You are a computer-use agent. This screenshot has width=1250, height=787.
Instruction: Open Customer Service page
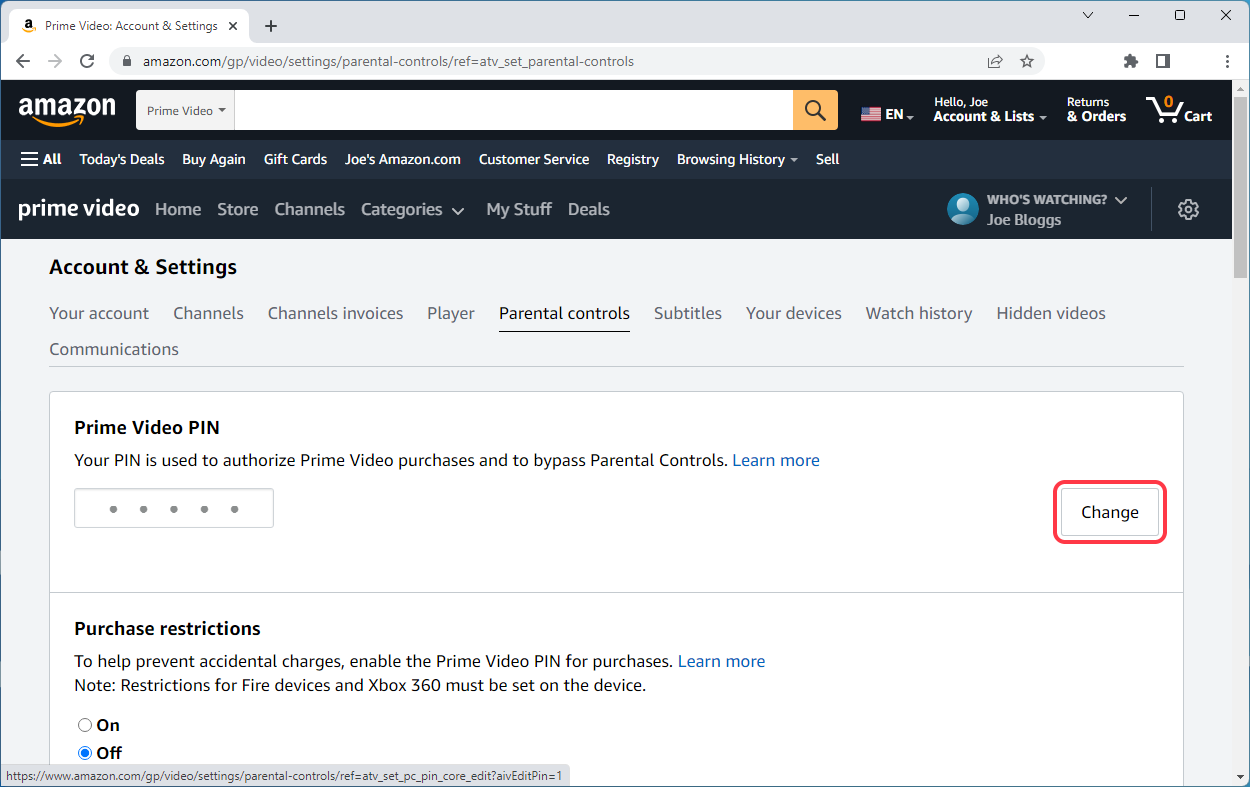click(x=534, y=159)
